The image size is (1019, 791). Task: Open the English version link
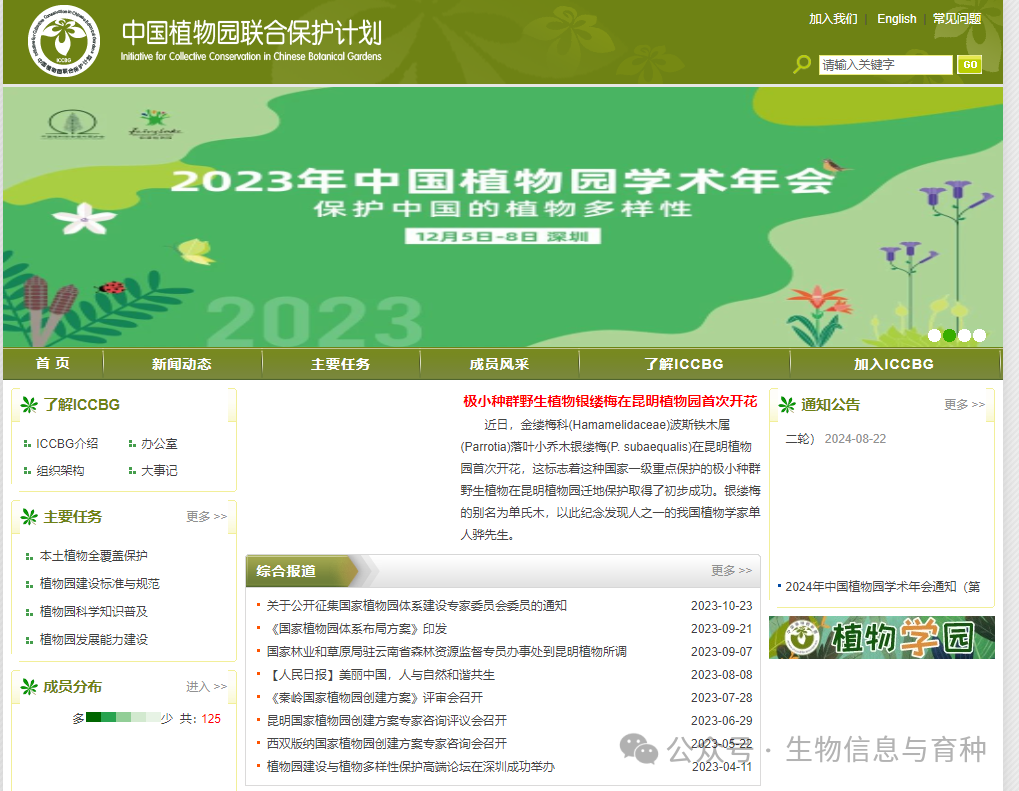tap(896, 18)
